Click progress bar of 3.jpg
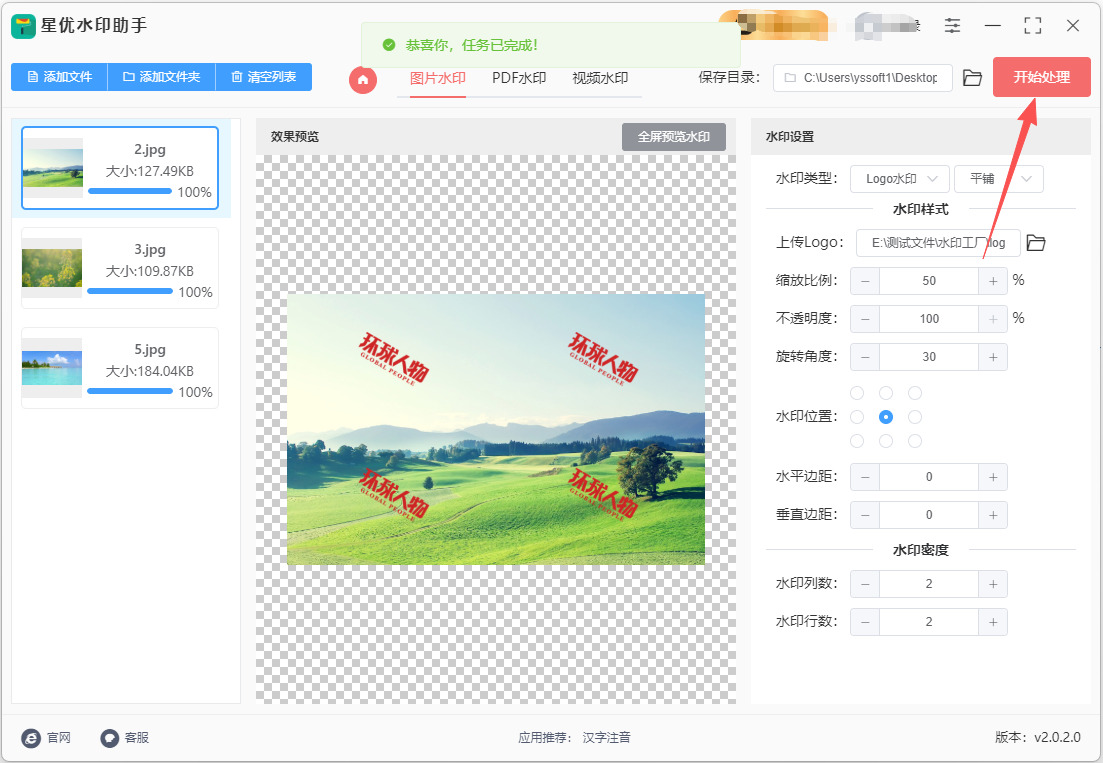Screen dimensions: 1103x763 tap(130, 291)
